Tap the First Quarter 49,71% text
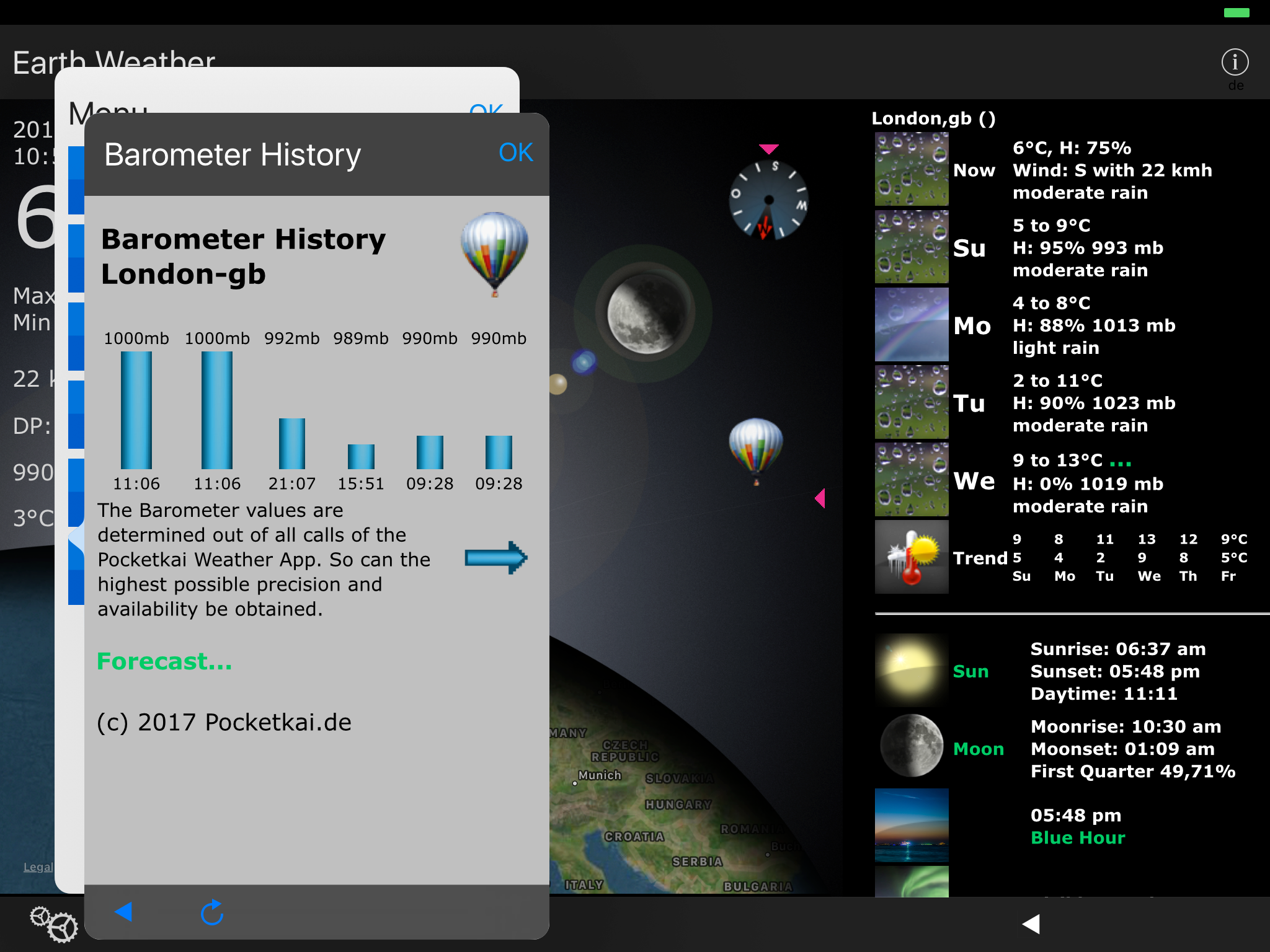Viewport: 1270px width, 952px height. coord(1133,771)
